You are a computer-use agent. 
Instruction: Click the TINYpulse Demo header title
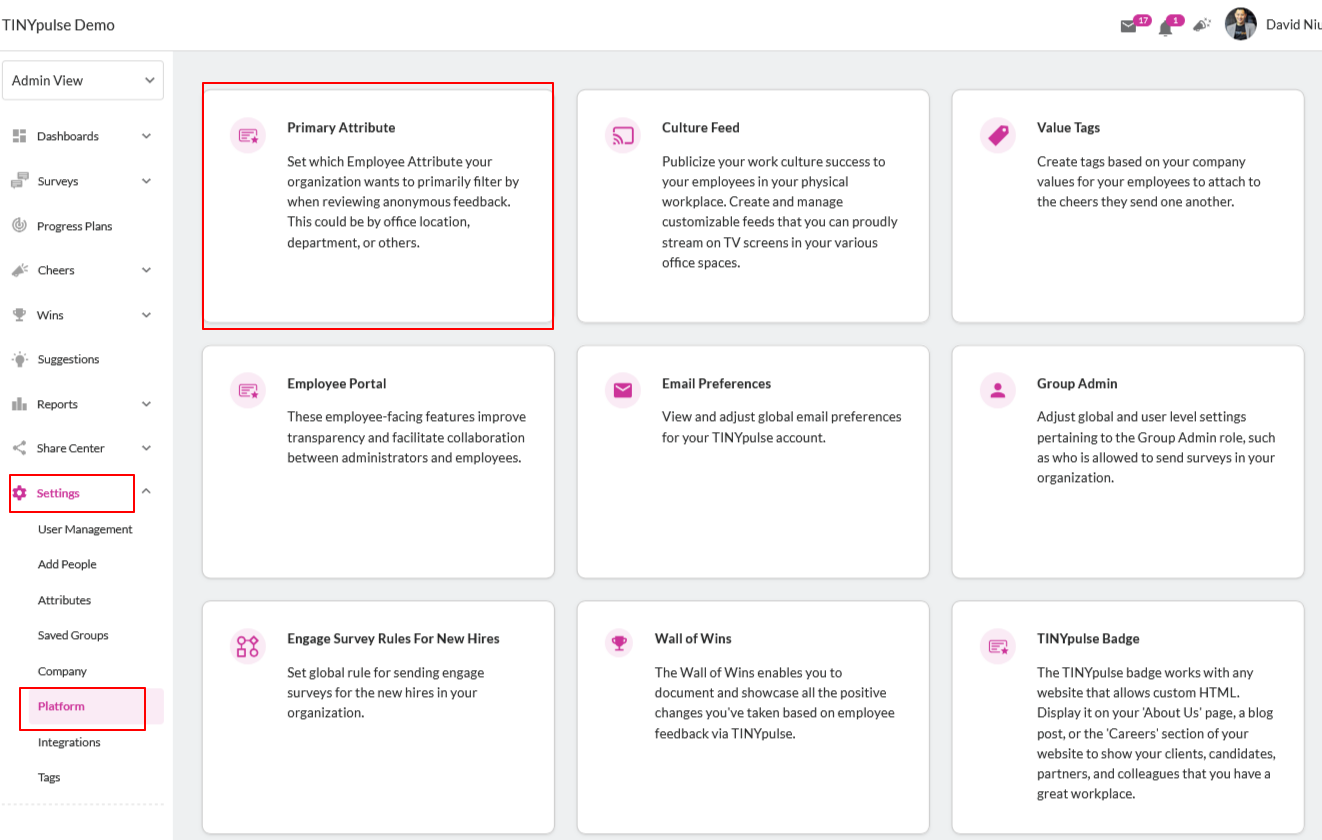click(x=58, y=25)
